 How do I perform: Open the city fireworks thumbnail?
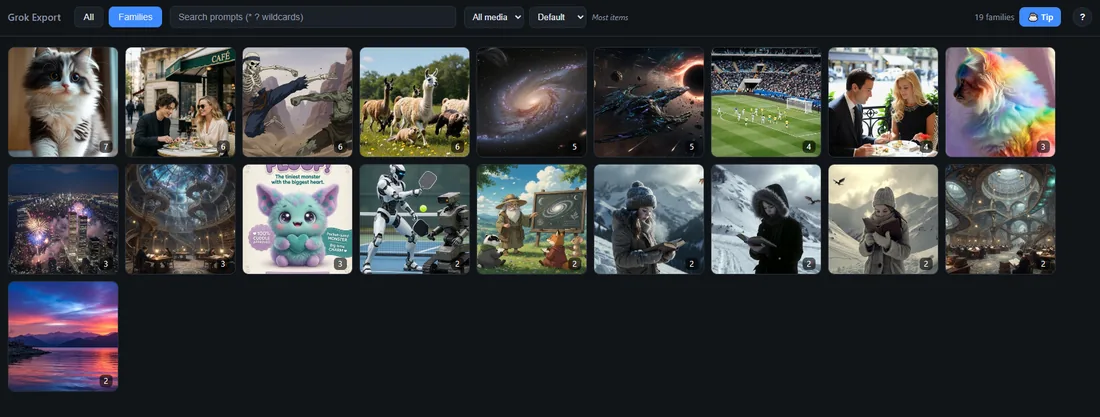click(x=63, y=219)
